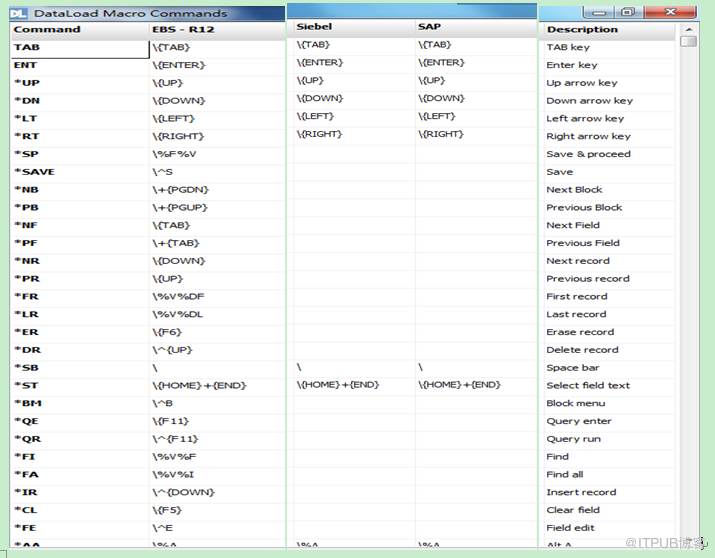Select the *LT command cell
This screenshot has height=558, width=715.
(80, 119)
